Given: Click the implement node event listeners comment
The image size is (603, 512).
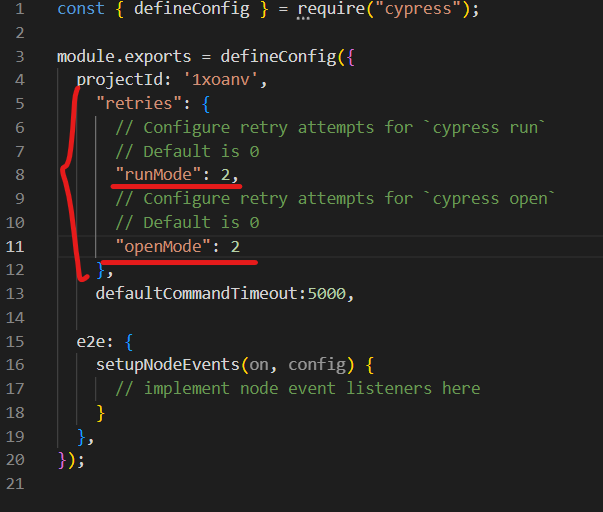Looking at the screenshot, I should click(x=298, y=389).
